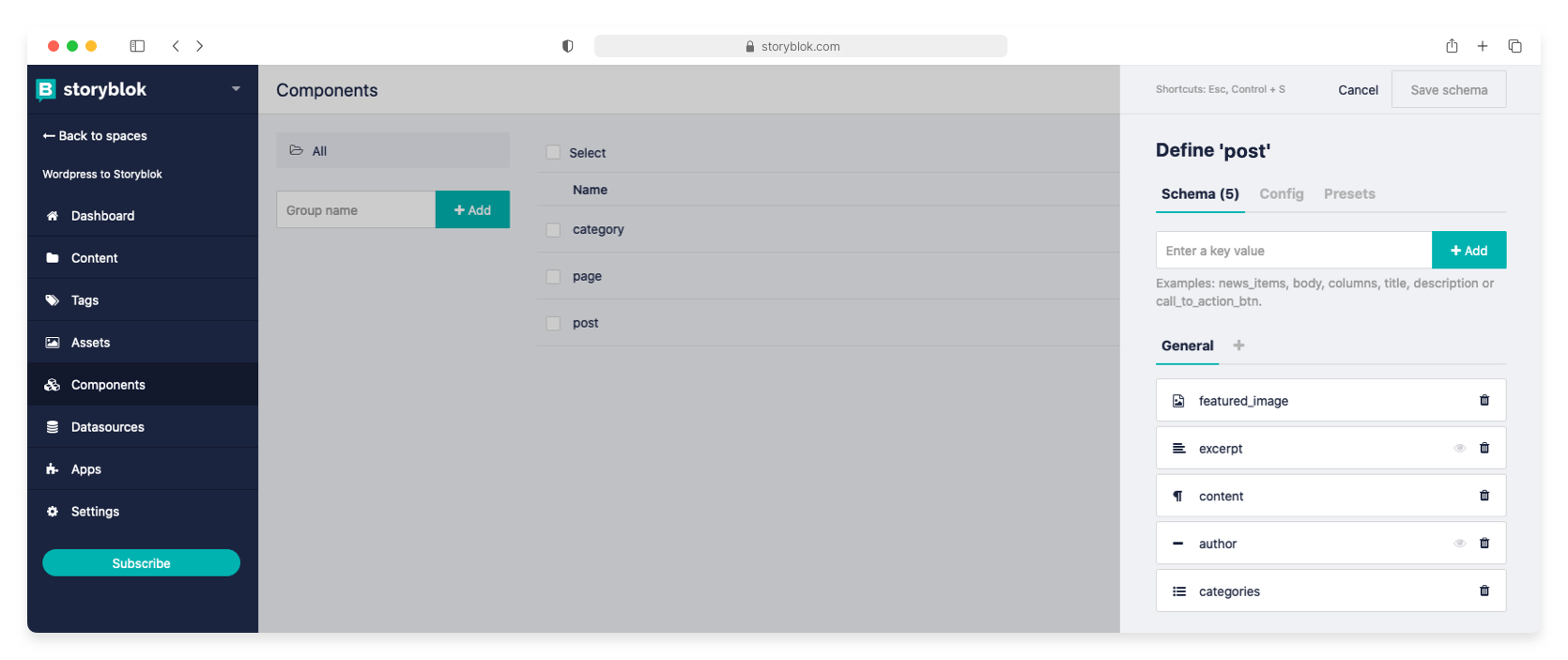Delete the excerpt field
Image resolution: width=1568 pixels, height=660 pixels.
1484,448
